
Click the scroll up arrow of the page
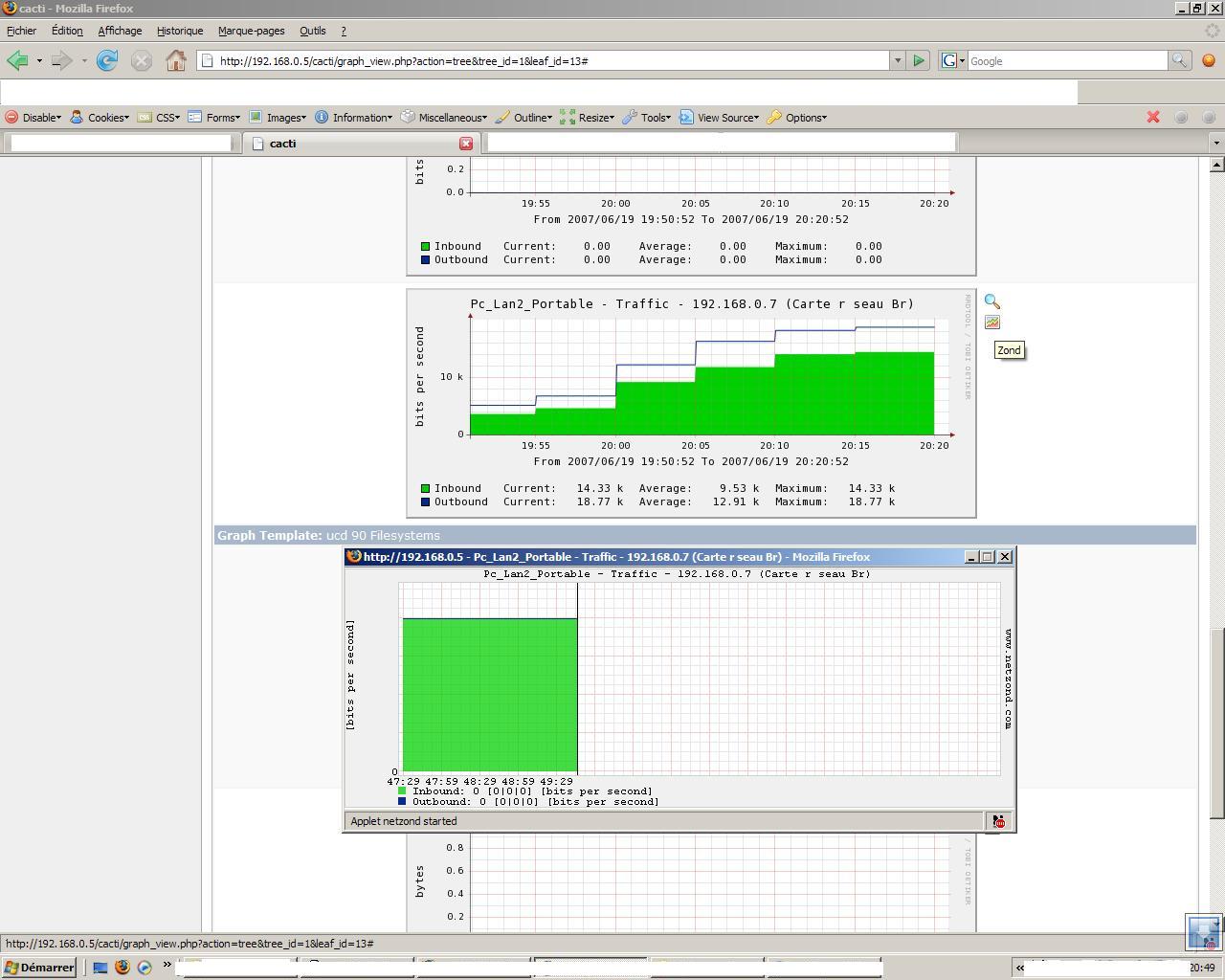click(x=1216, y=165)
